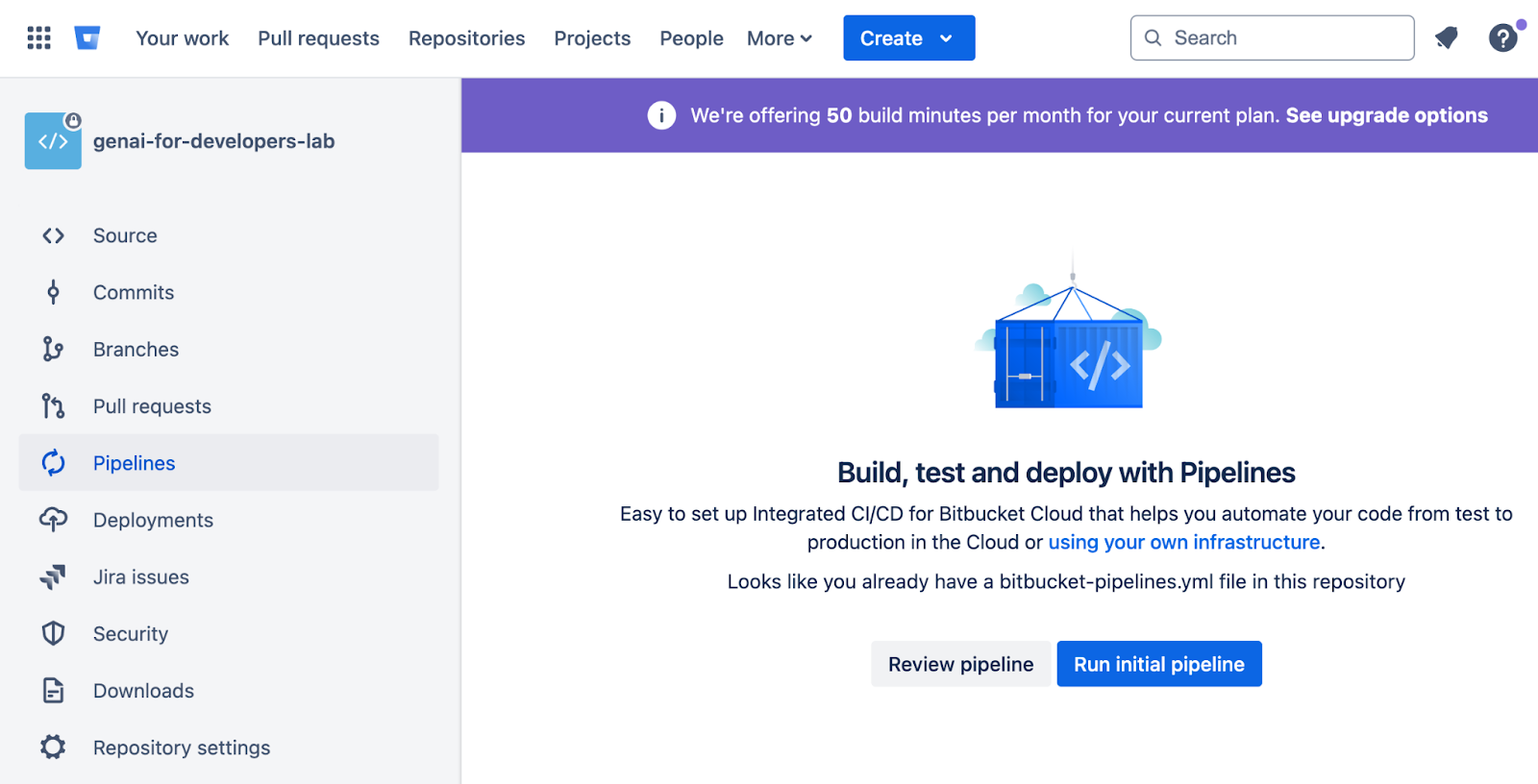Click the Run initial pipeline button
1538x784 pixels.
(x=1158, y=664)
